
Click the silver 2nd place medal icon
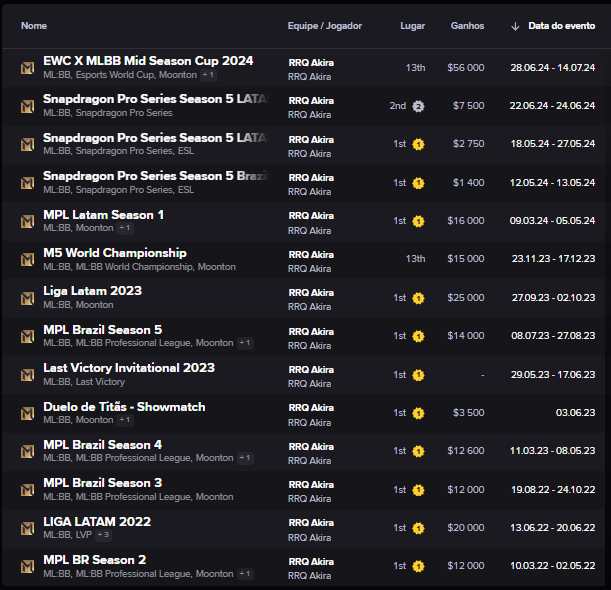tap(418, 106)
